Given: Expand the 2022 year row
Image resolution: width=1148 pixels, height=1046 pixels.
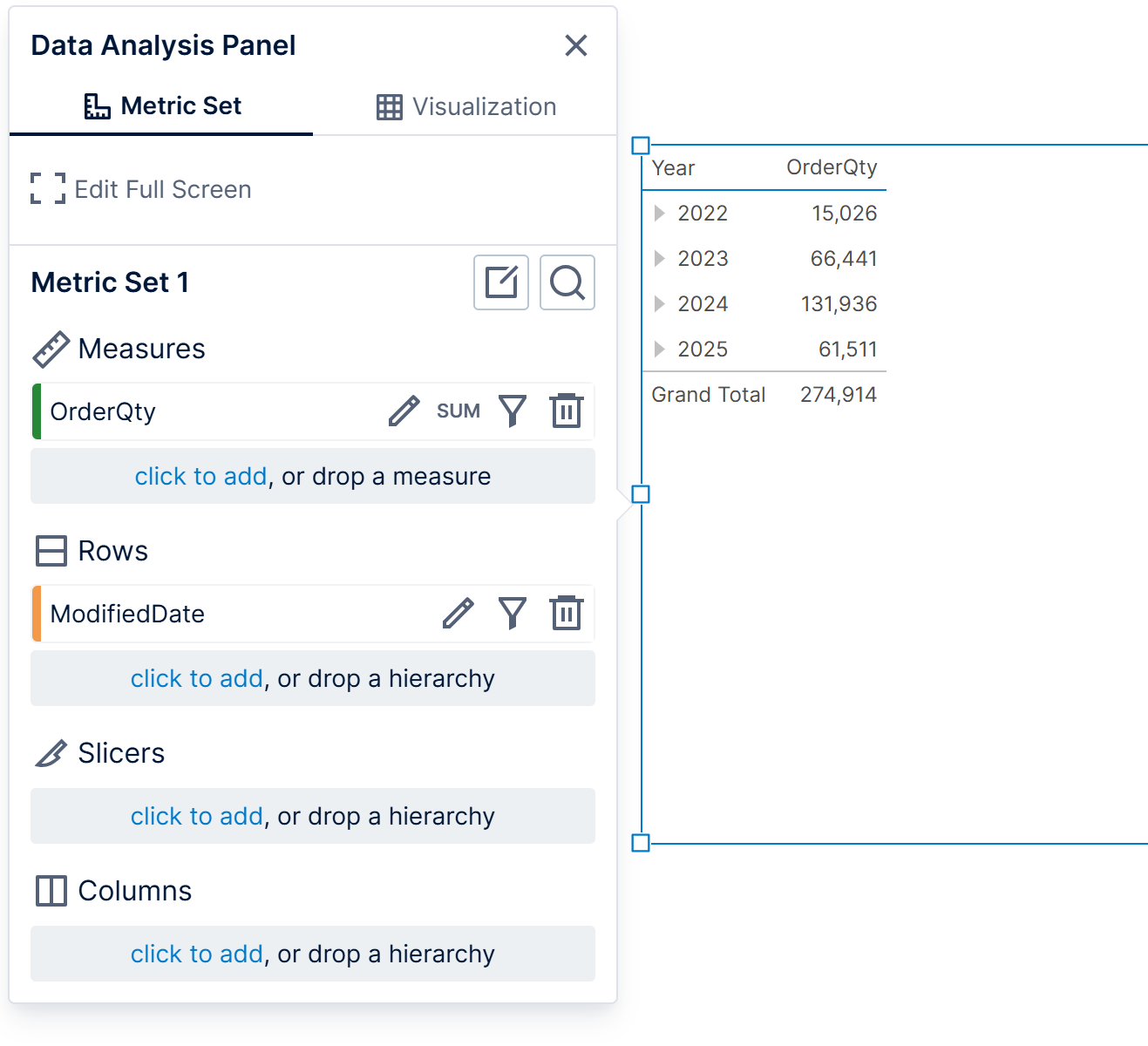Looking at the screenshot, I should [x=659, y=213].
